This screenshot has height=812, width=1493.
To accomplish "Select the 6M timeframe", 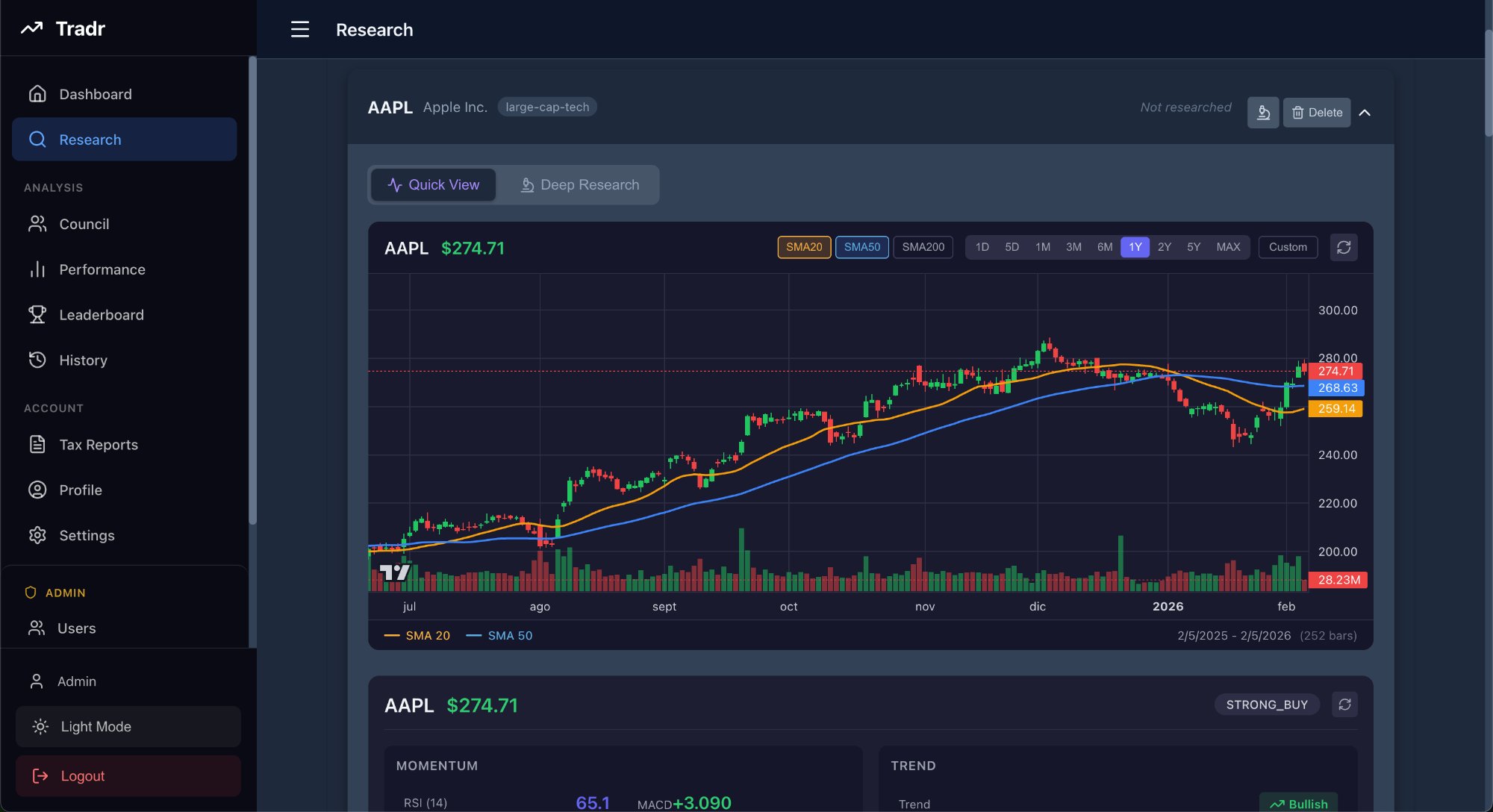I will point(1104,247).
